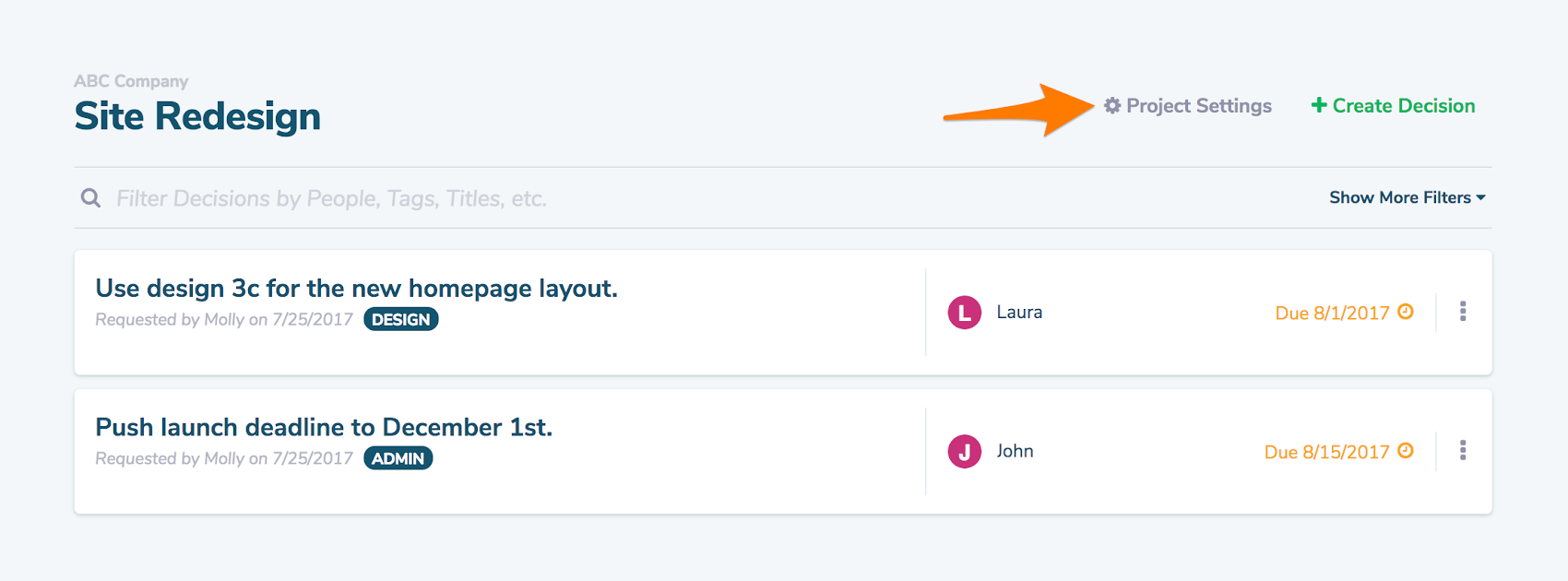Viewport: 1568px width, 581px height.
Task: Click the DESIGN tag
Action: (x=401, y=319)
